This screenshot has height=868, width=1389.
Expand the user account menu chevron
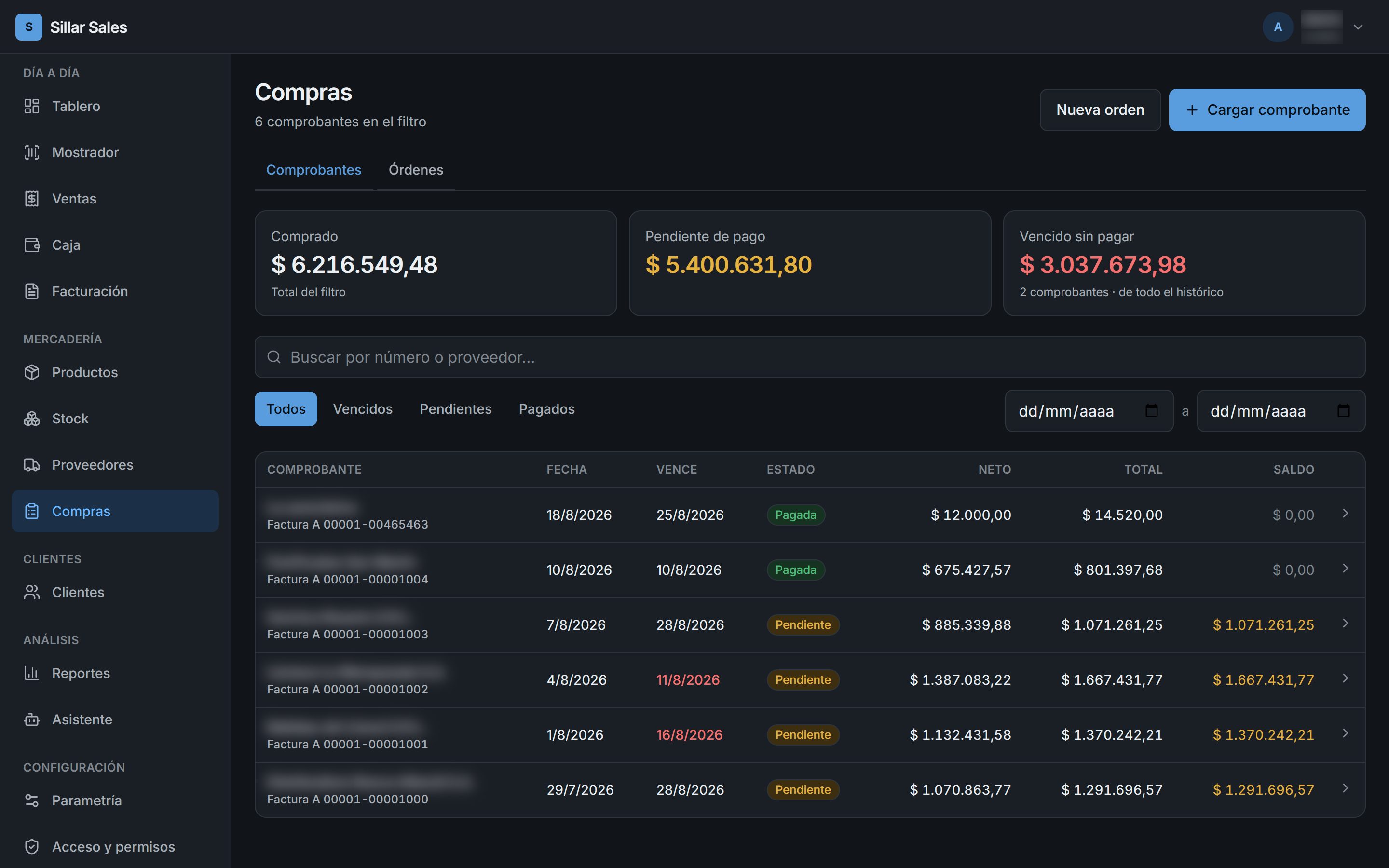[1358, 27]
